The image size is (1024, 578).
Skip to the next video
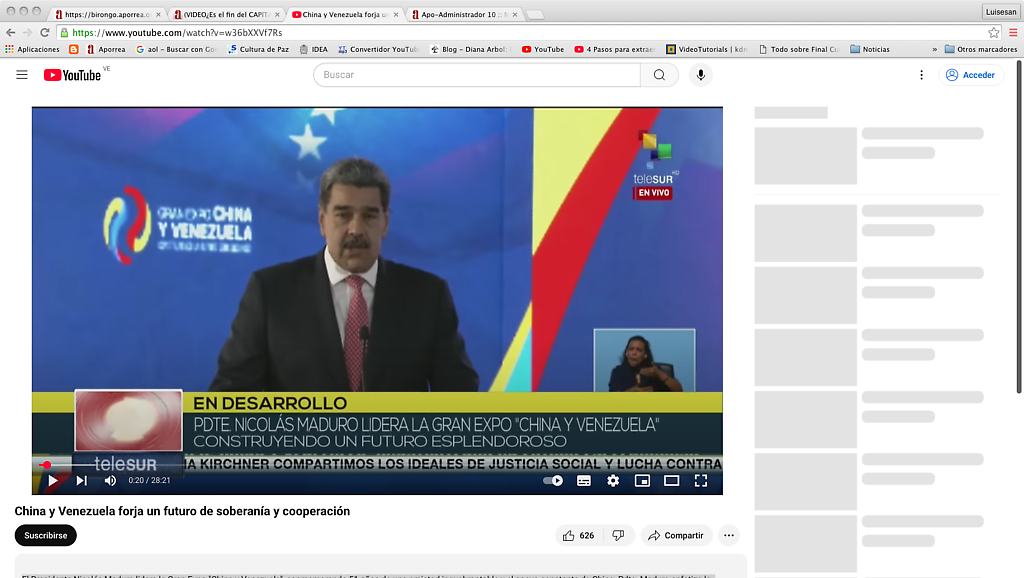tap(82, 481)
